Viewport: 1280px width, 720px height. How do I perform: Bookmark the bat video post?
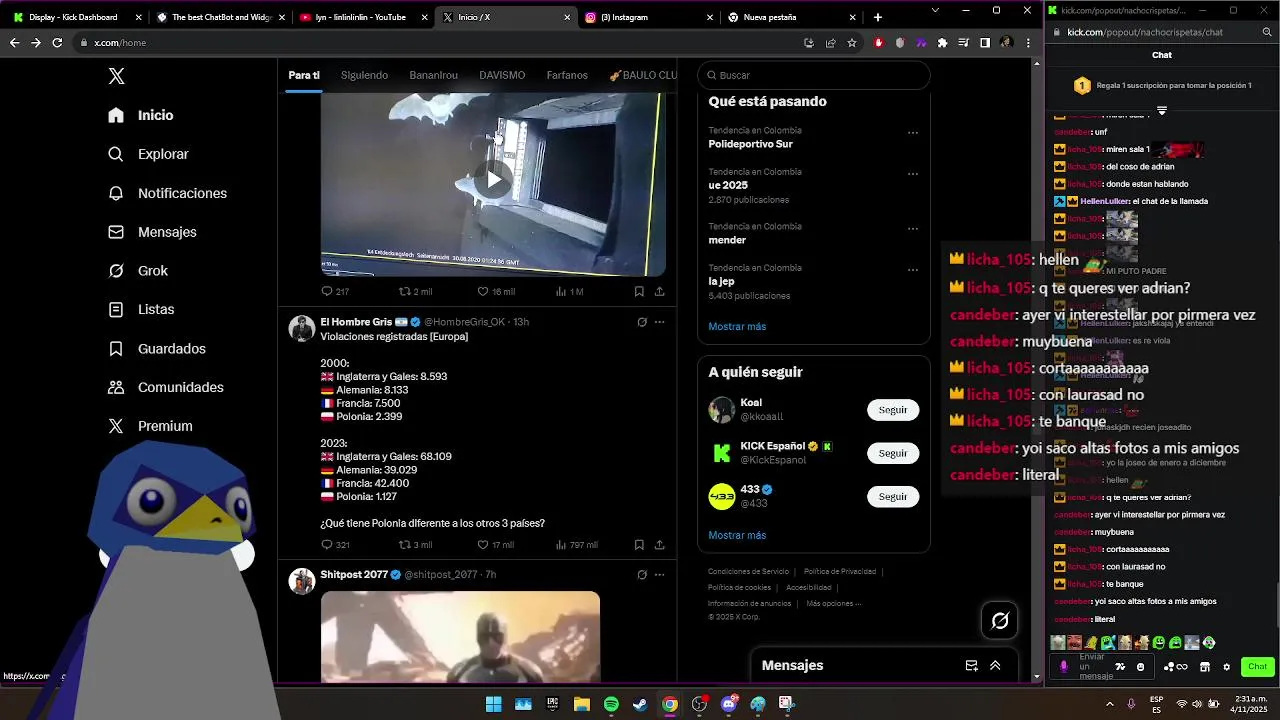(x=639, y=291)
